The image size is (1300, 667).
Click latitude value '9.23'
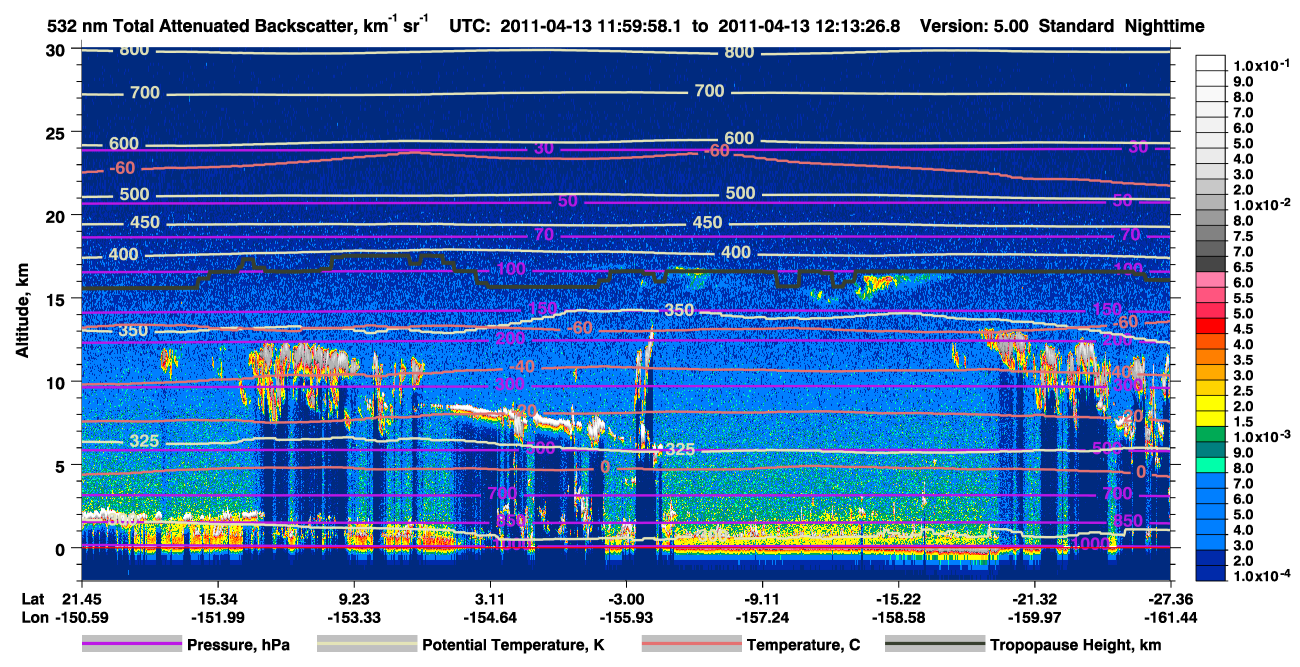tap(354, 597)
